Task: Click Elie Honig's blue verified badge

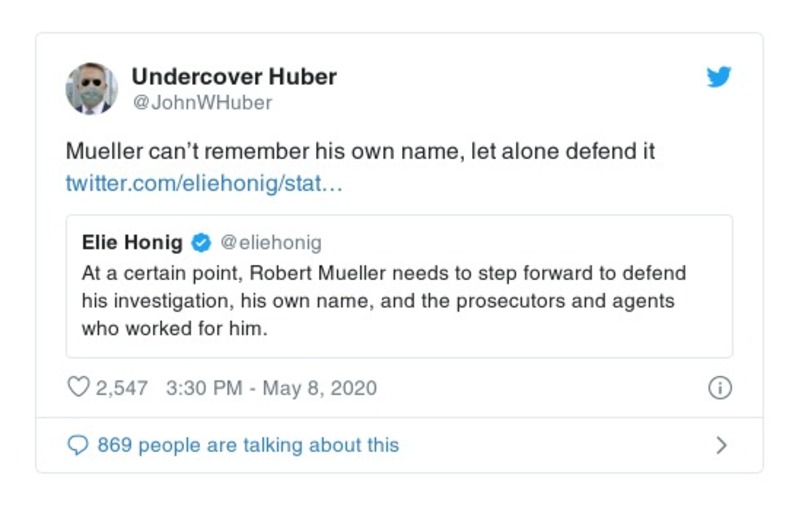Action: click(x=201, y=243)
